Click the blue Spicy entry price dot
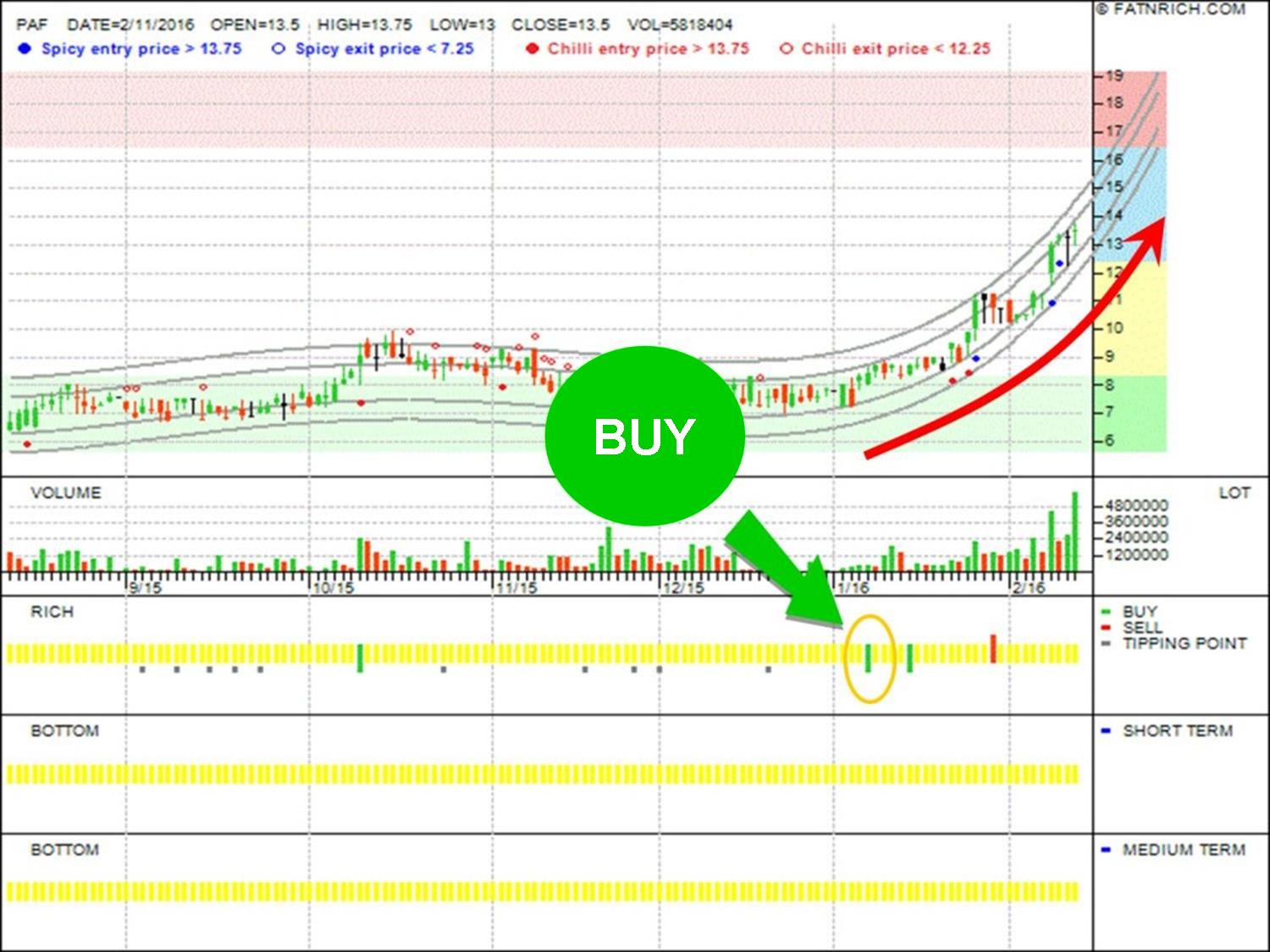Screen dimensions: 1270x952 25,49
